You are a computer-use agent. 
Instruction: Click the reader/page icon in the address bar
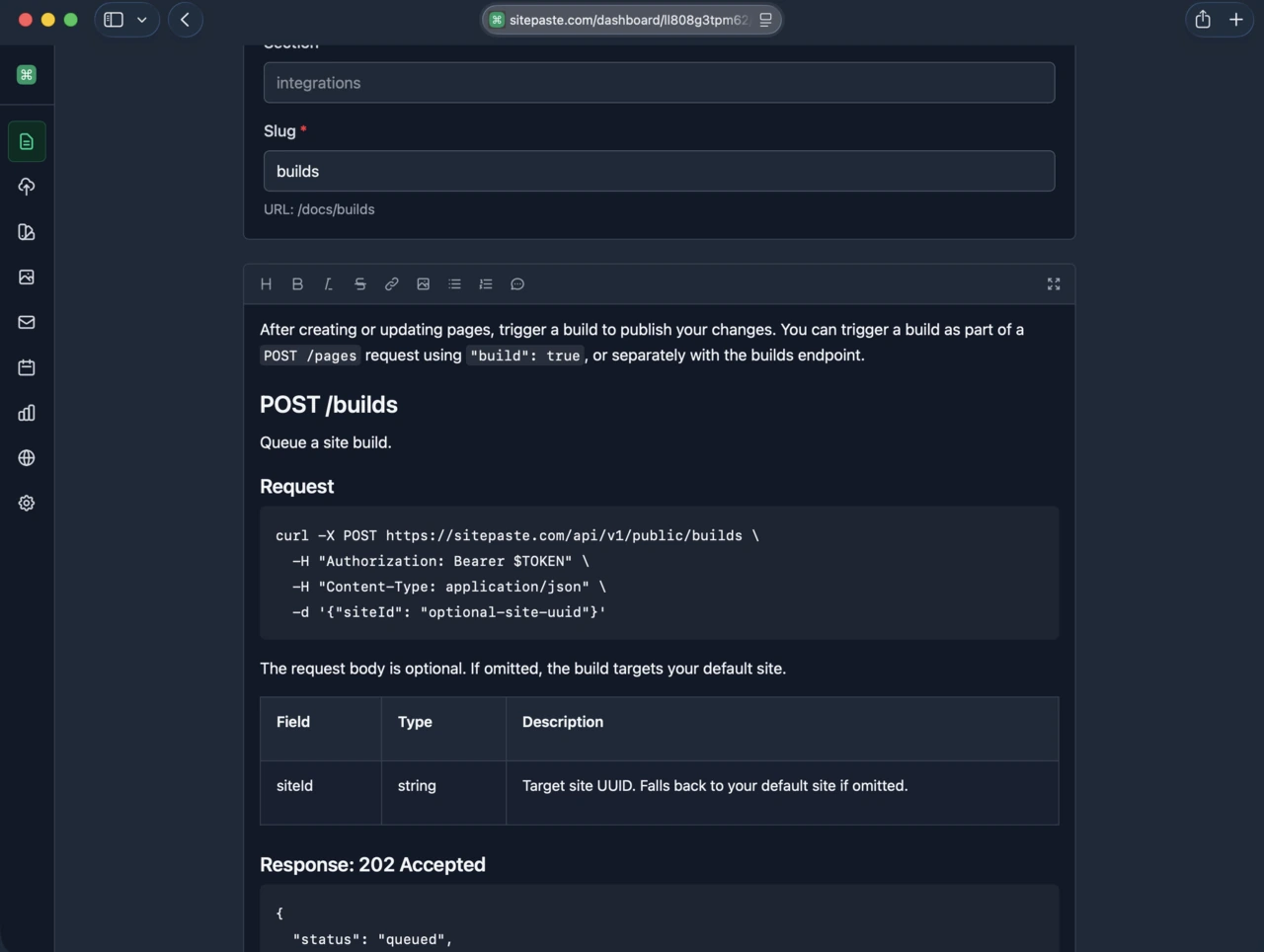tap(765, 20)
